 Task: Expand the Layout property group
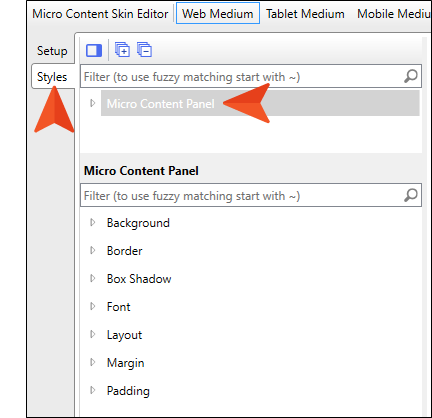pos(93,334)
